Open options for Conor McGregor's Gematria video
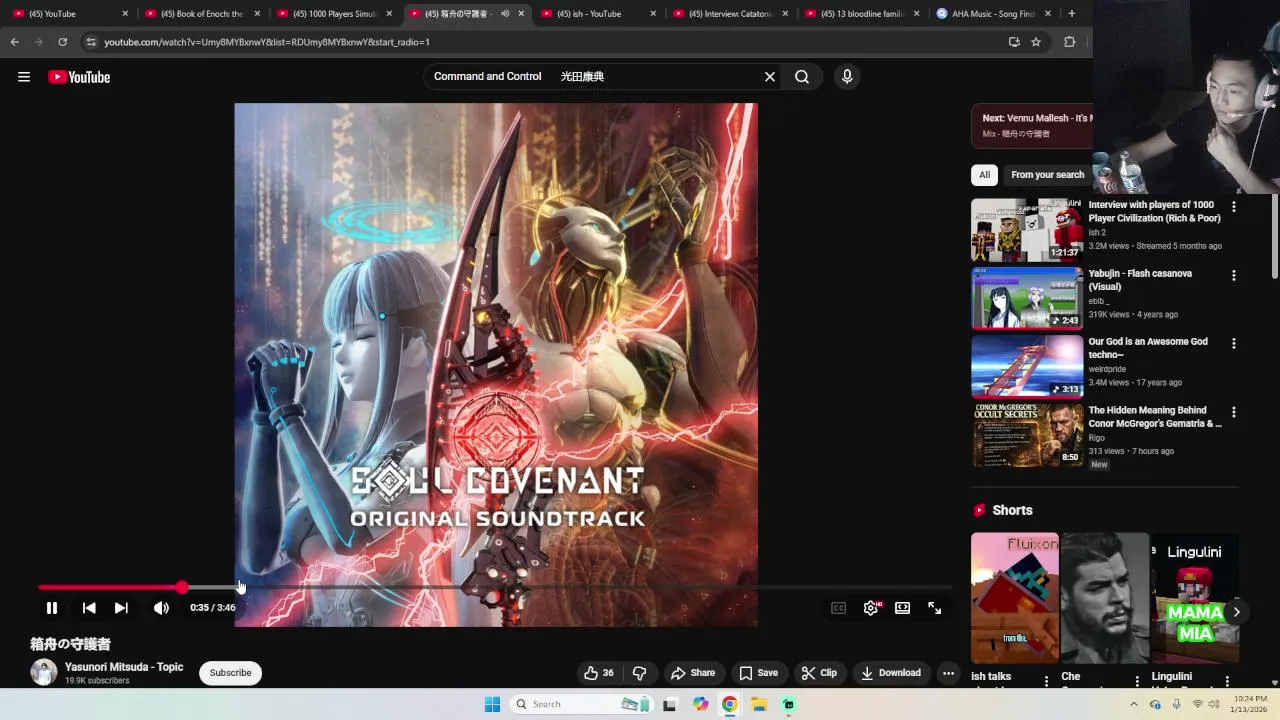Screen dimensions: 1280x720 pos(1233,411)
